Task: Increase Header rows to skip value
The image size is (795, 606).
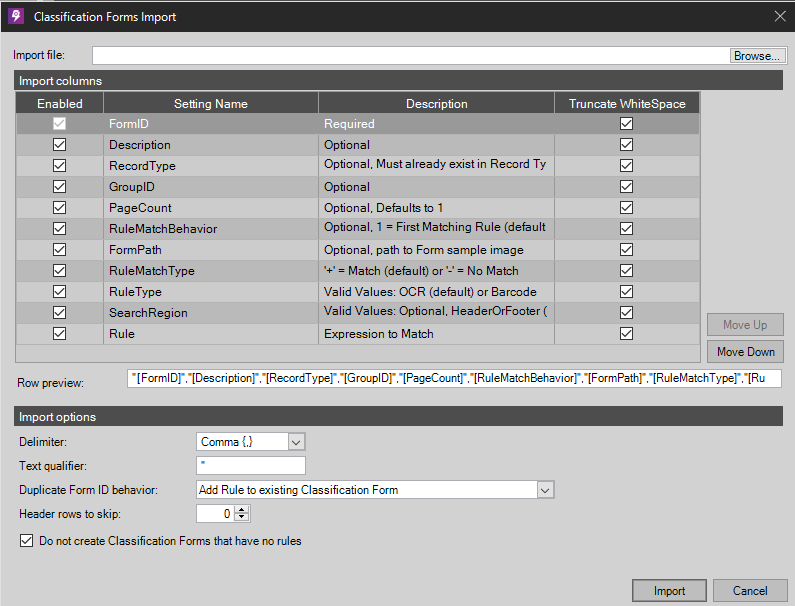Action: 241,510
